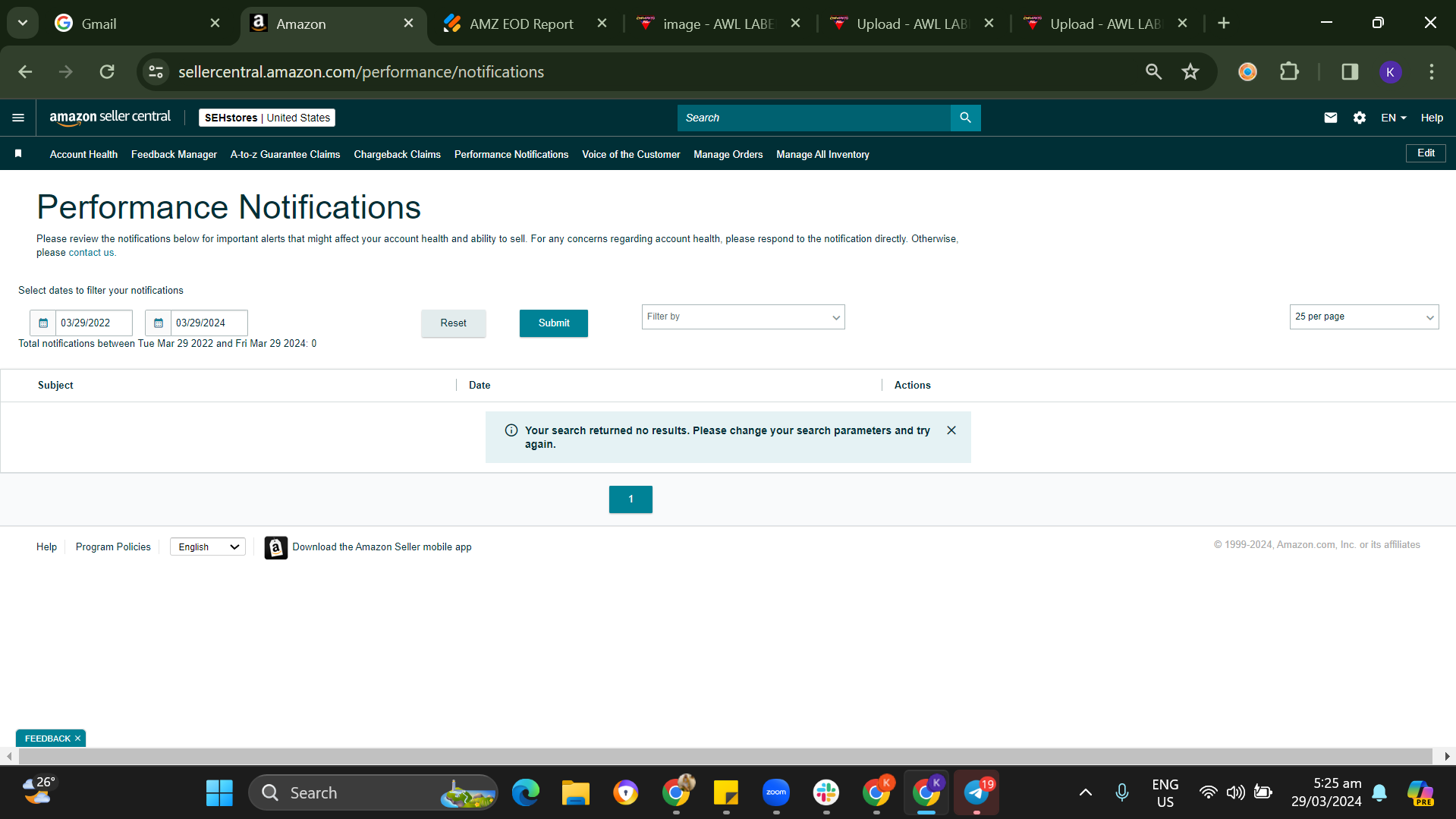Open the Chrome profile K avatar
The width and height of the screenshot is (1456, 819).
tap(1390, 72)
